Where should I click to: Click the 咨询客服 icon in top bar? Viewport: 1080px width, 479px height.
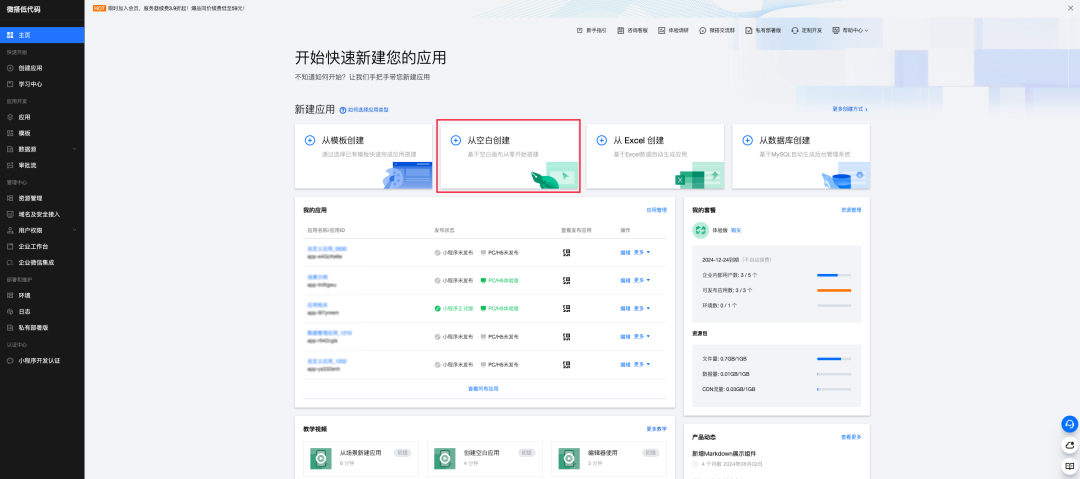621,30
